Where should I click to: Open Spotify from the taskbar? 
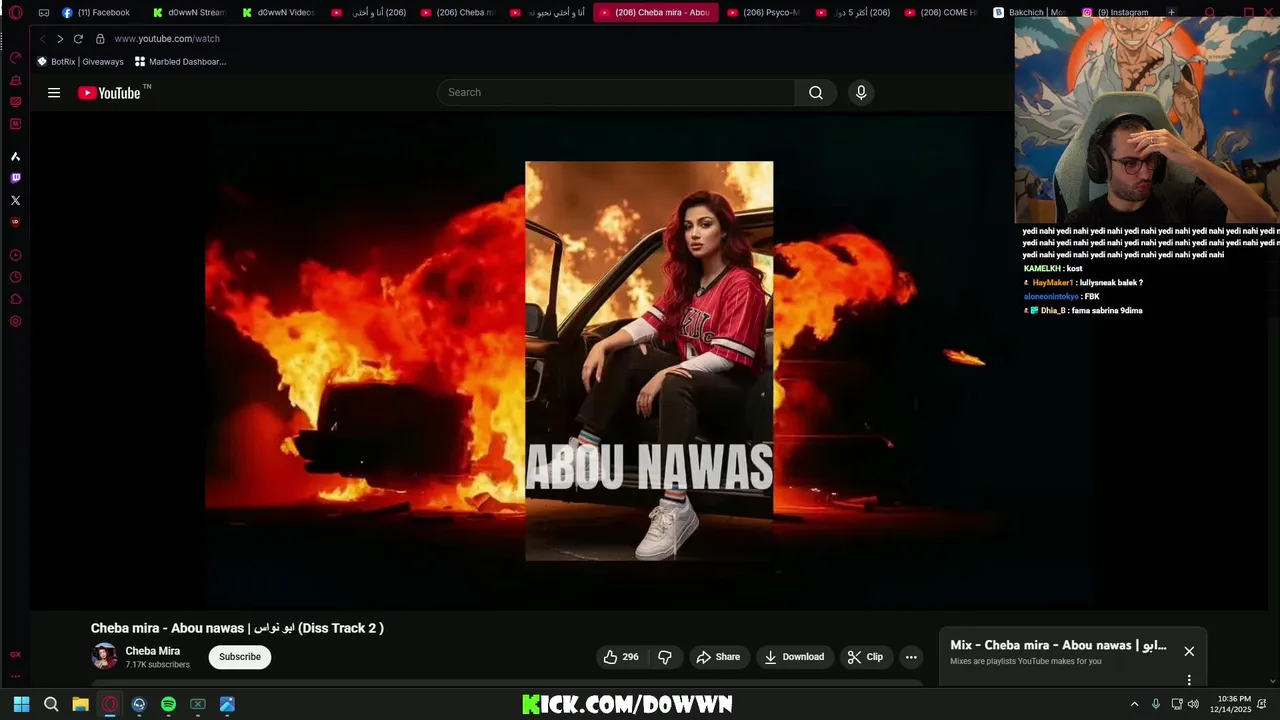pyautogui.click(x=168, y=704)
